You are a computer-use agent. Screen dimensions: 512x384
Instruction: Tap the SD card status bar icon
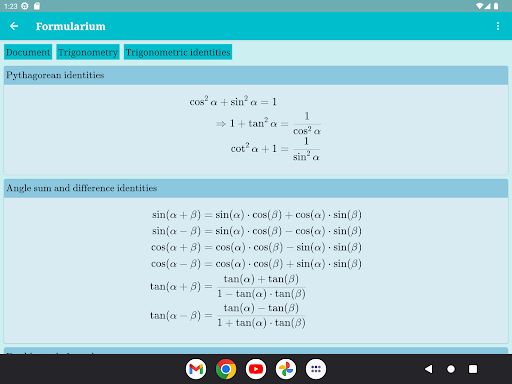37,6
